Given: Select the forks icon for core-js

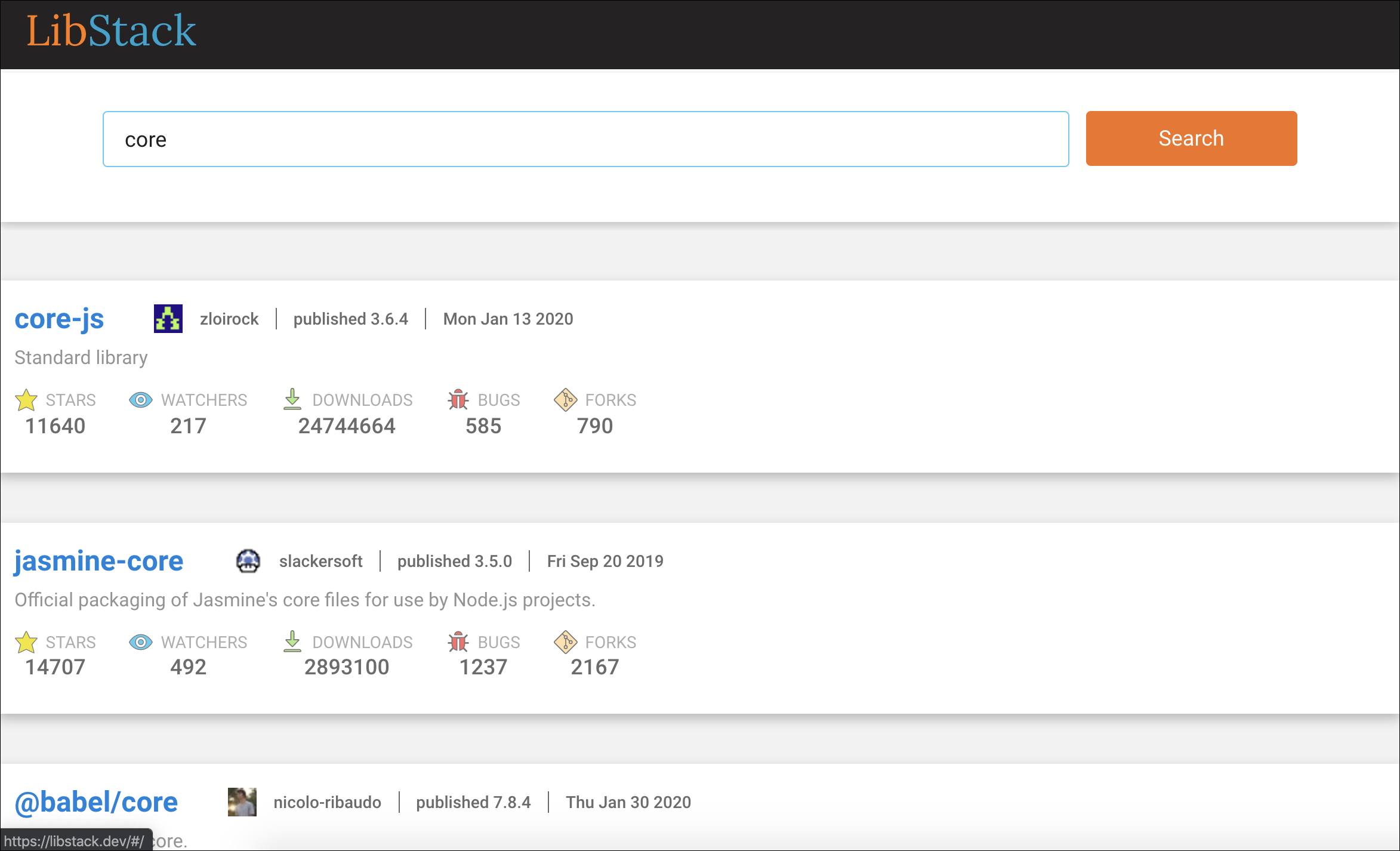Looking at the screenshot, I should [566, 400].
